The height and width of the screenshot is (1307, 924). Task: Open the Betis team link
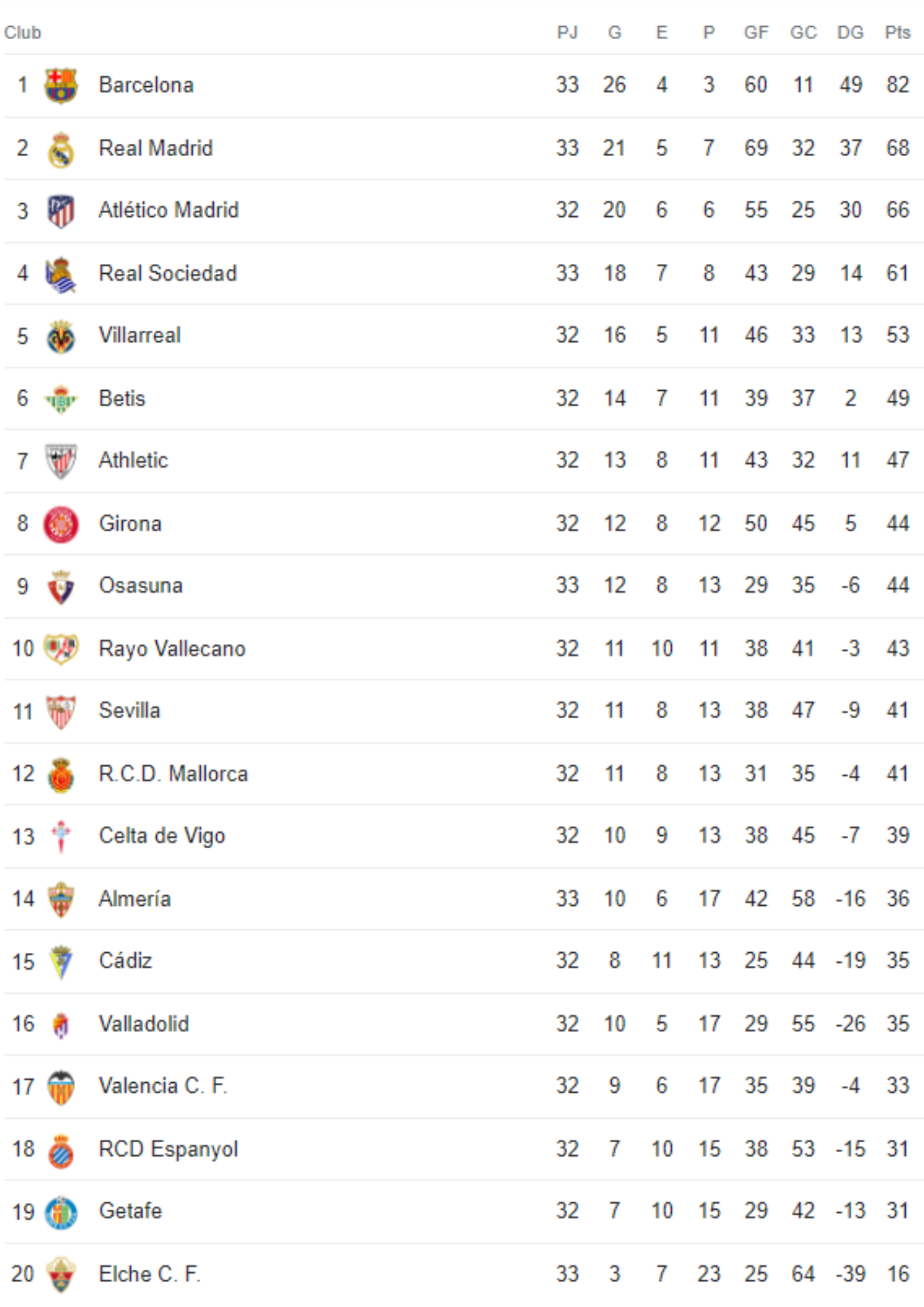pyautogui.click(x=122, y=398)
